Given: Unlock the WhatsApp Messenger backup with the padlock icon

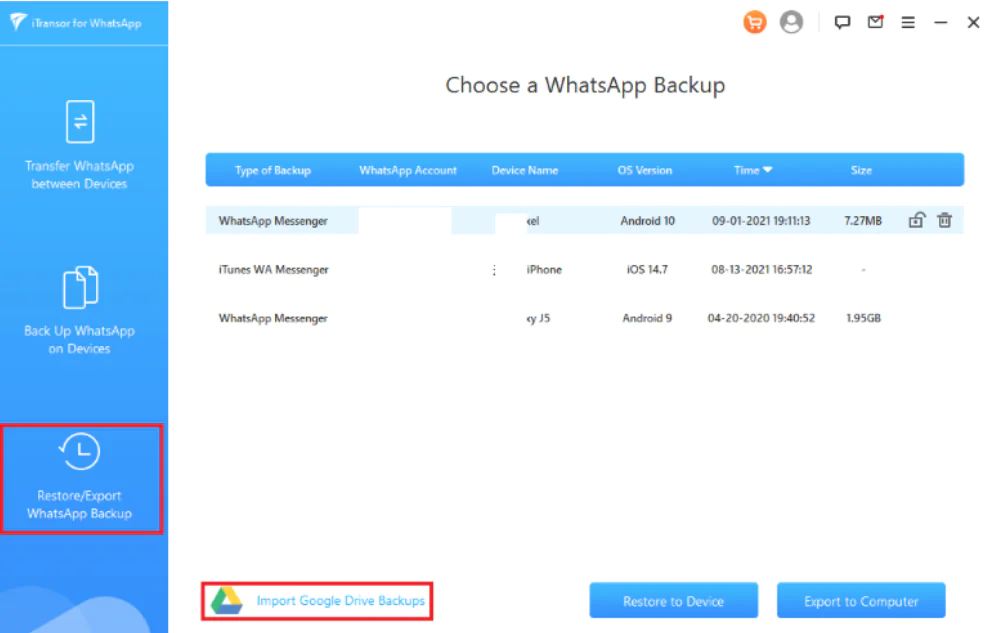Looking at the screenshot, I should point(916,220).
